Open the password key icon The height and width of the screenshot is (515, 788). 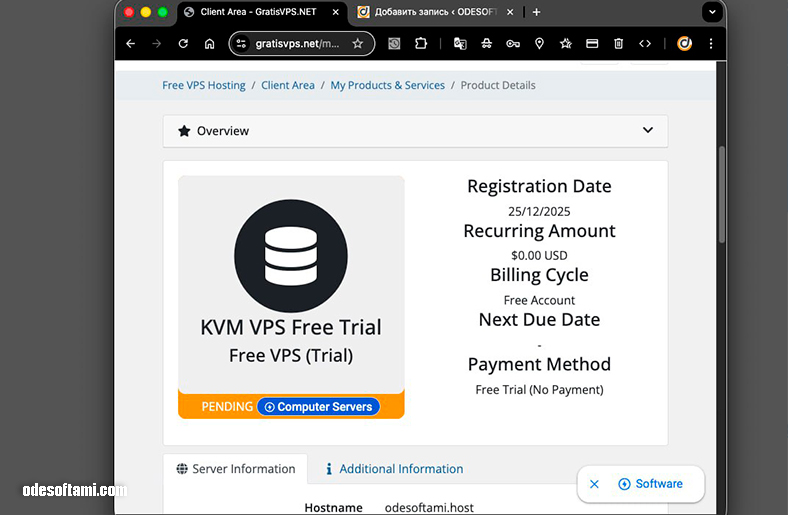coord(513,44)
